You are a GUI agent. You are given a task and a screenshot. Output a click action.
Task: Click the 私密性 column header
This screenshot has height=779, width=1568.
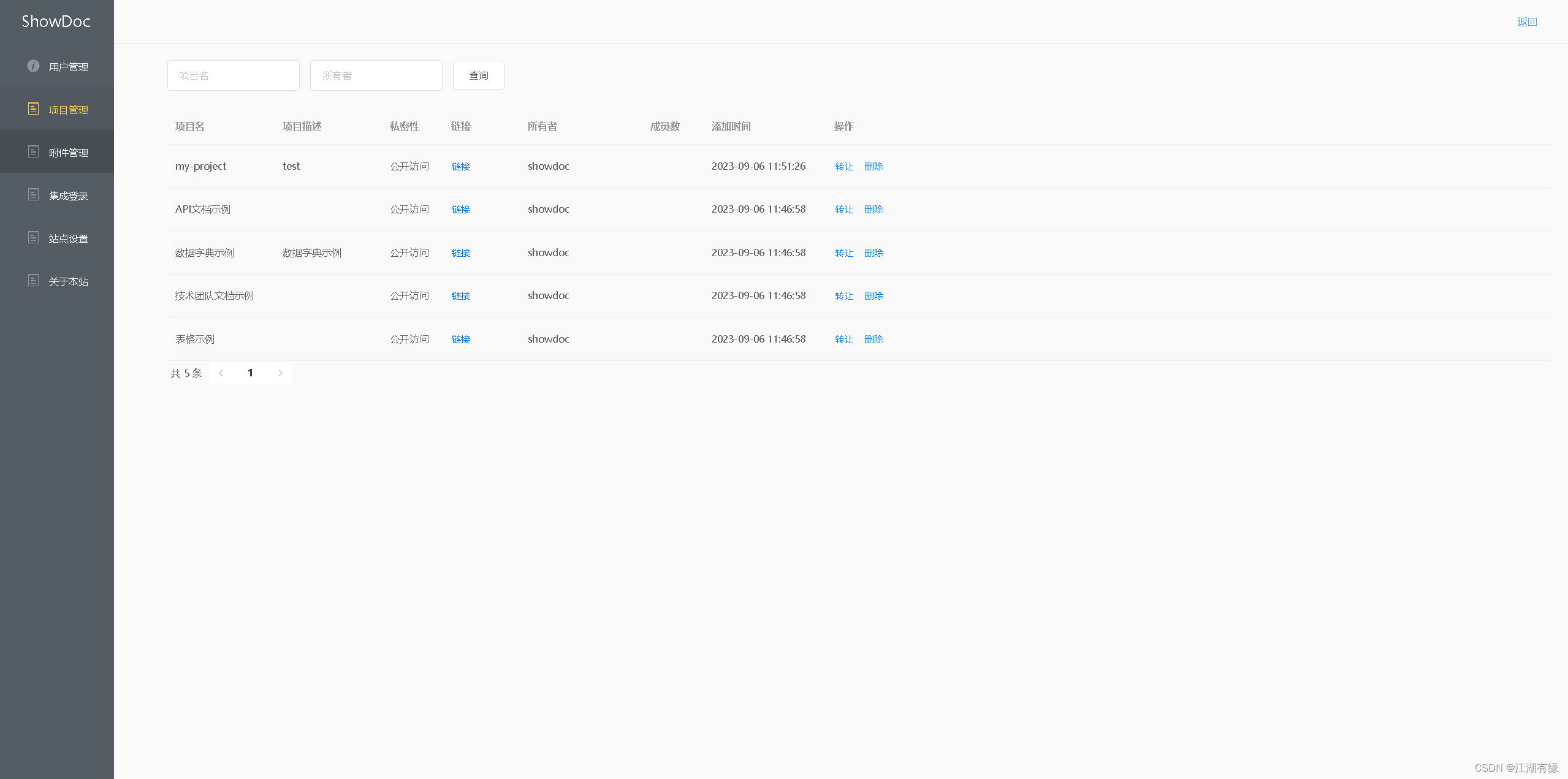pos(405,127)
